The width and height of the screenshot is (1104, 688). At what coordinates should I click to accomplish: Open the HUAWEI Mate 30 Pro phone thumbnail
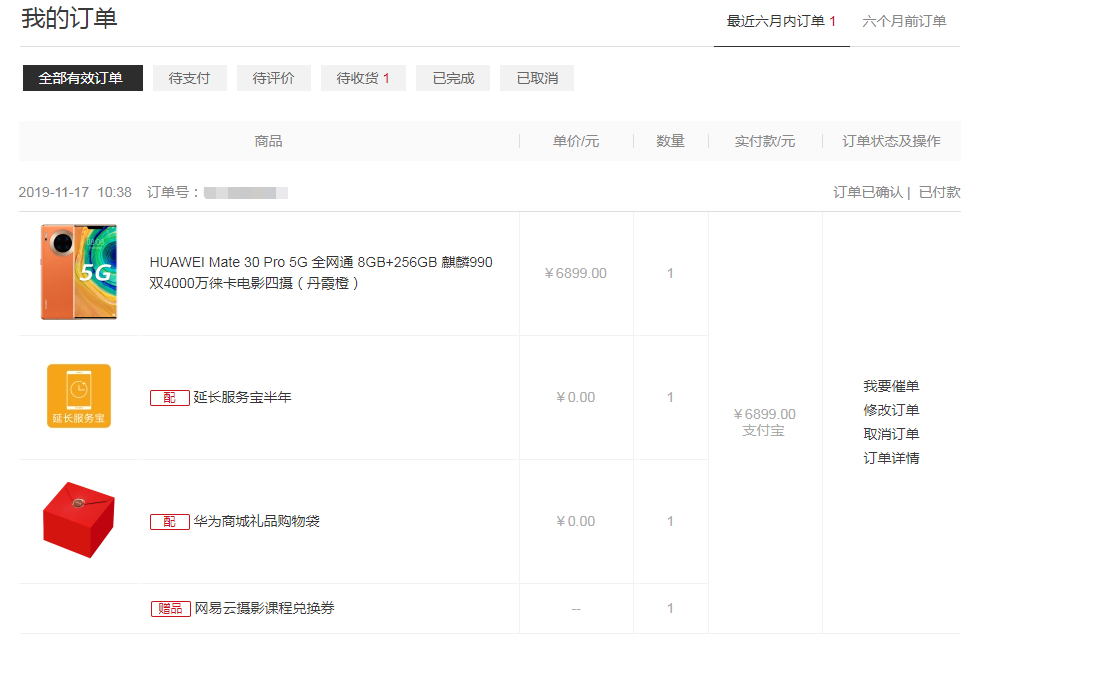coord(79,272)
